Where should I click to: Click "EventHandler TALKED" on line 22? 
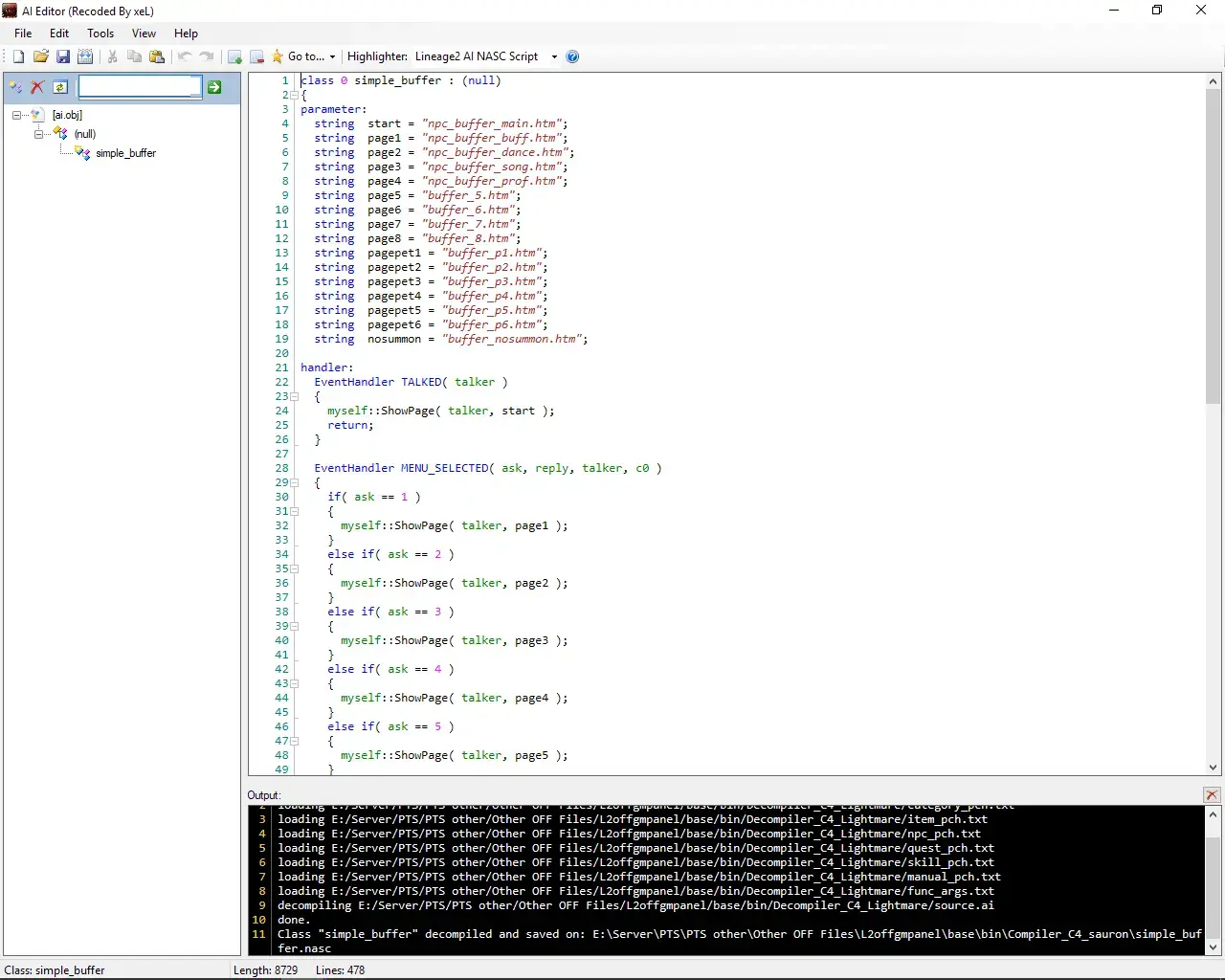[x=378, y=382]
